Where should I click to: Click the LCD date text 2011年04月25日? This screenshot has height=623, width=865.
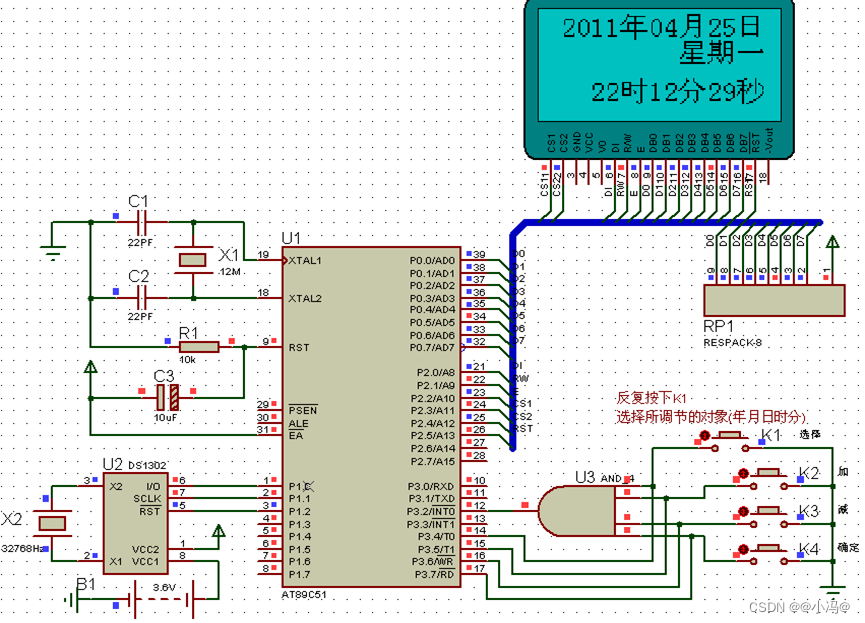[x=661, y=27]
